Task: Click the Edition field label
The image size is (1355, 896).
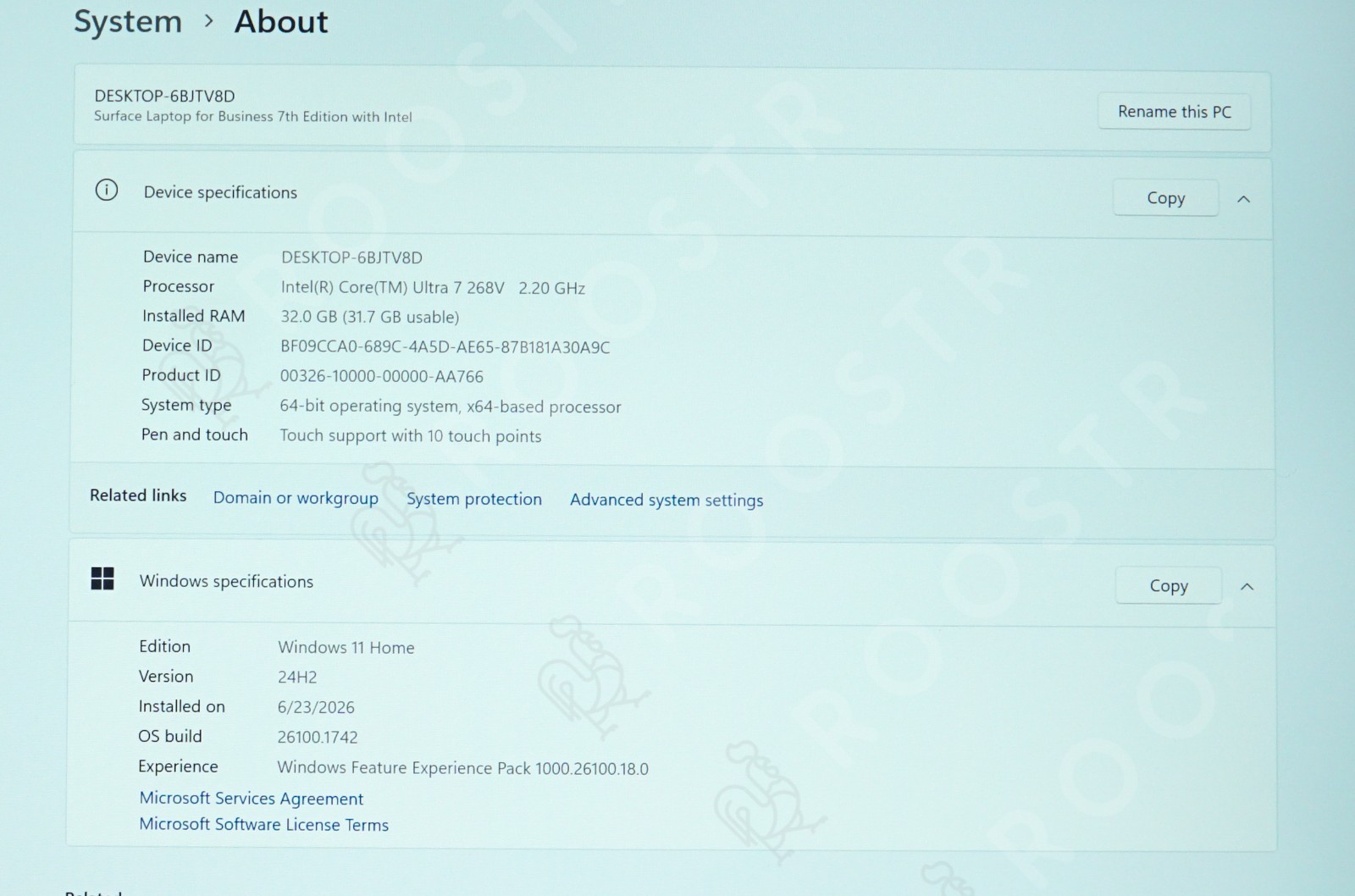Action: tap(165, 646)
